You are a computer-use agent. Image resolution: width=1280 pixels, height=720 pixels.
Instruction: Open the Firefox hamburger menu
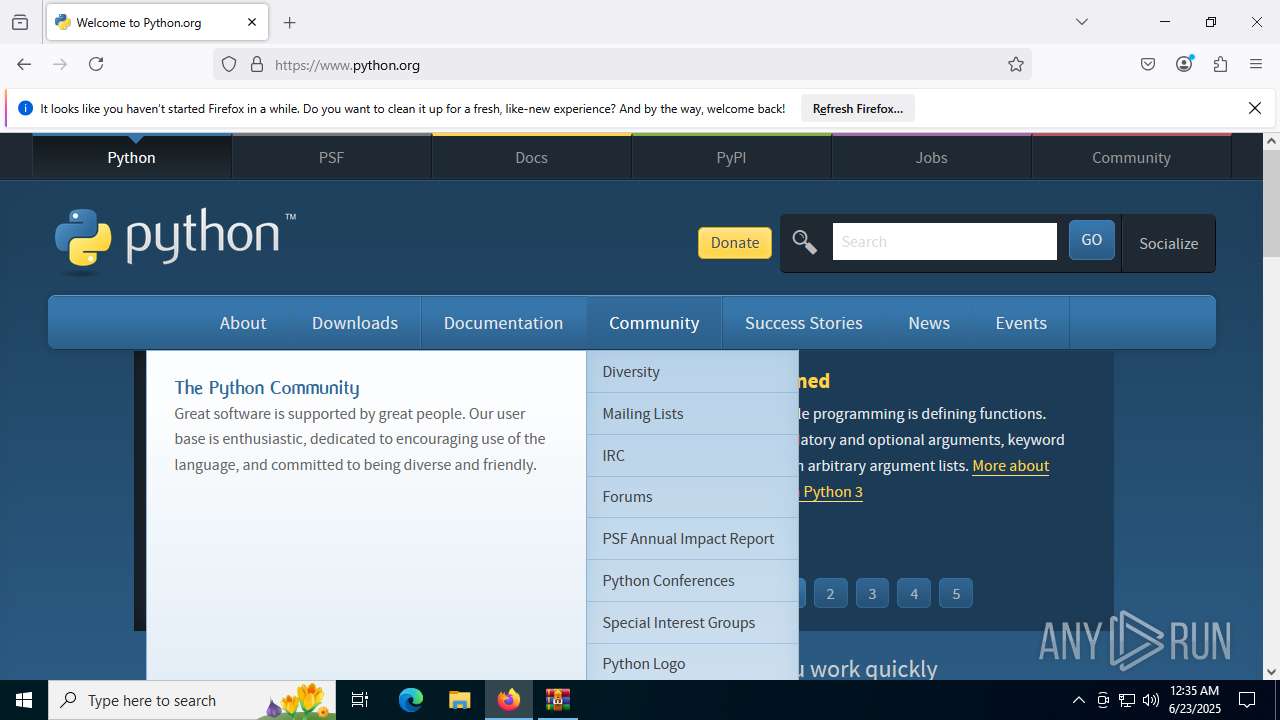click(x=1256, y=64)
